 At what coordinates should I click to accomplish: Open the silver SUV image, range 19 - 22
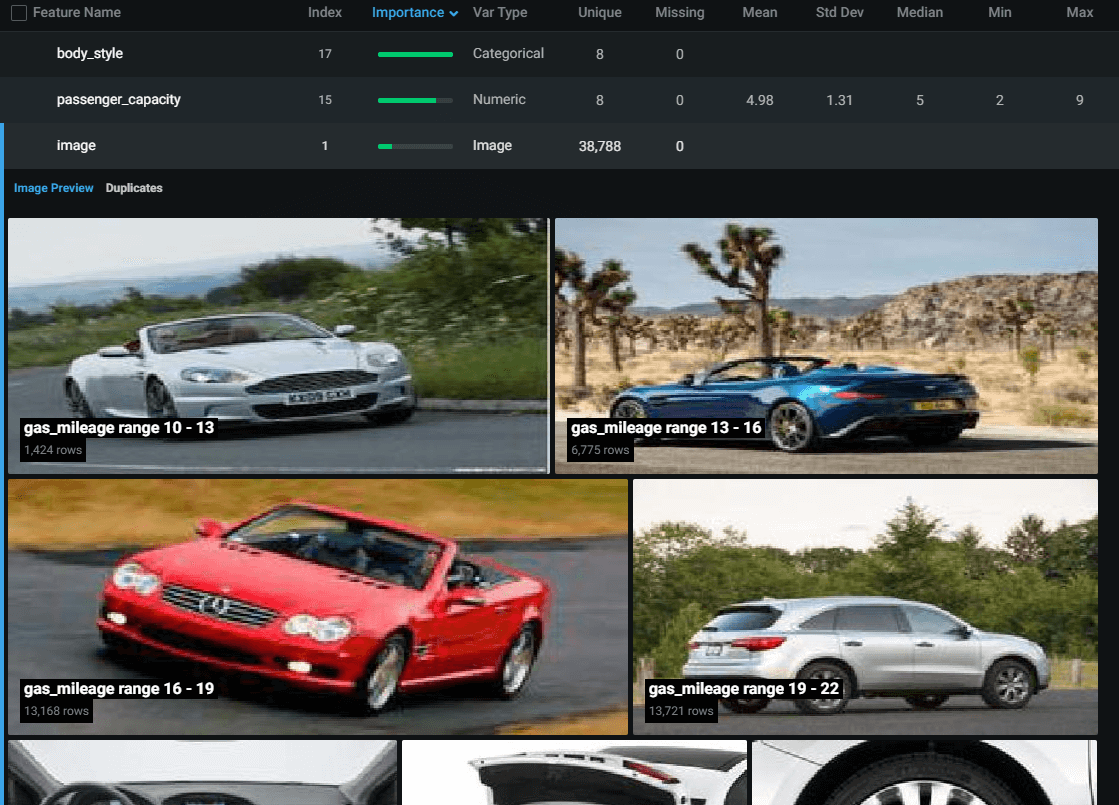(865, 607)
